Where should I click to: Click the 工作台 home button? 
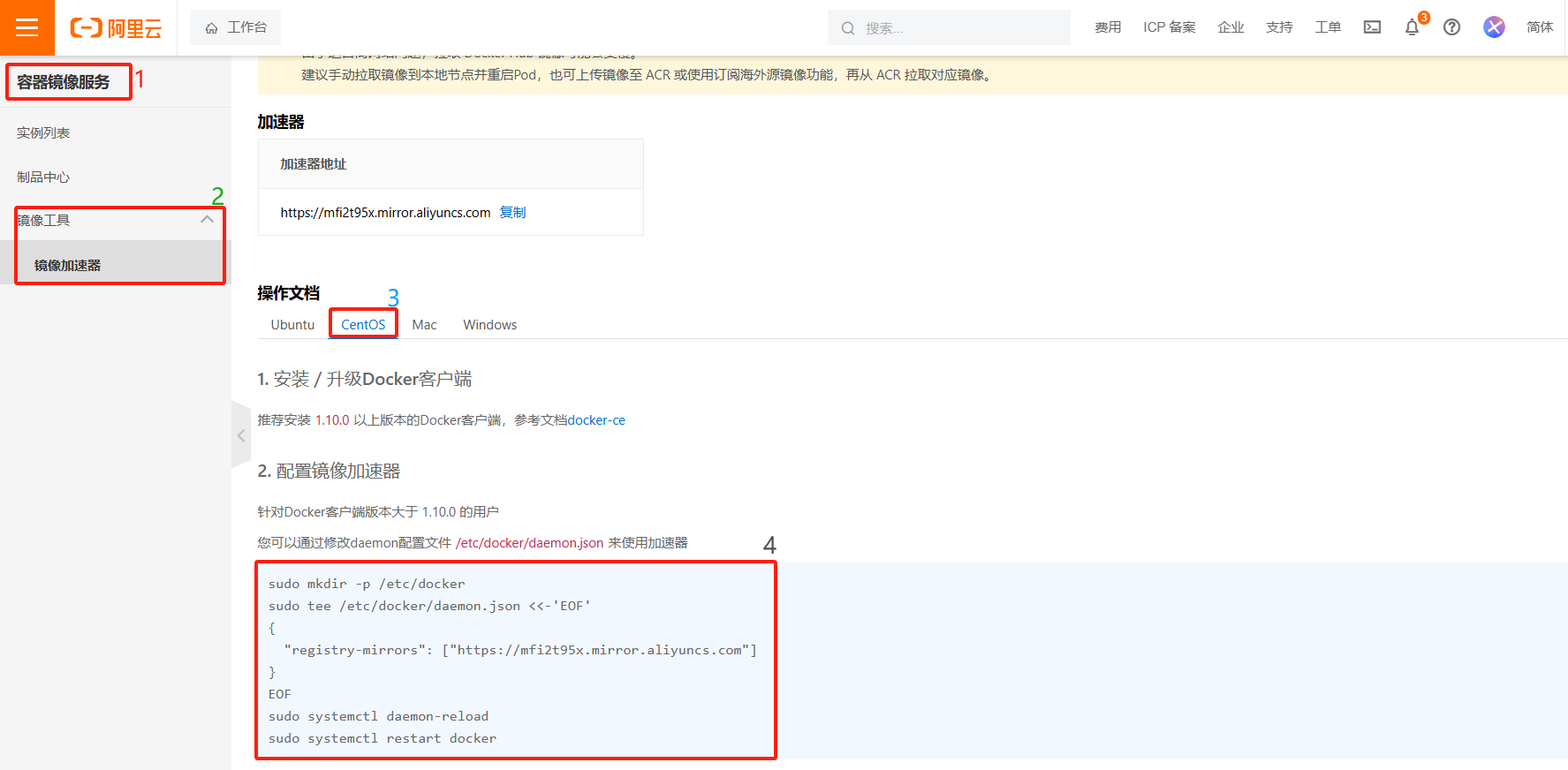point(236,27)
